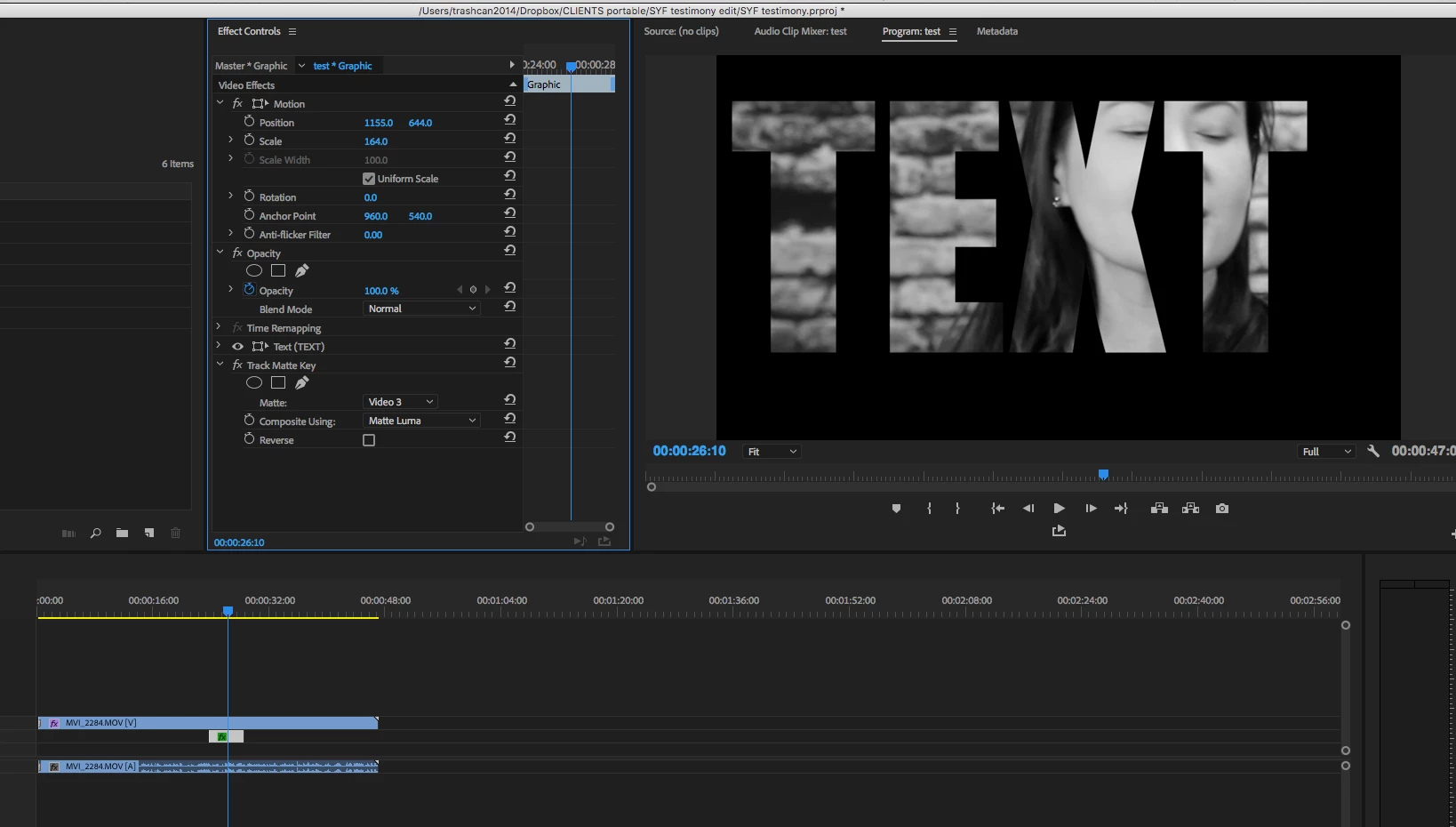Viewport: 1456px width, 827px height.
Task: Open Program monitor settings wrench
Action: pos(1373,451)
